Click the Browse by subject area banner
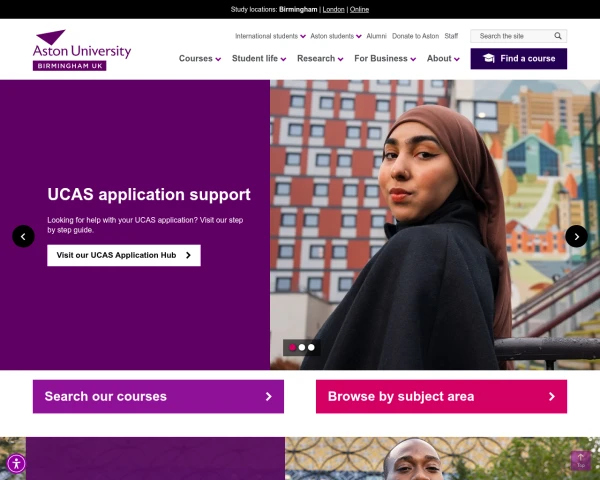This screenshot has width=600, height=480. pos(441,397)
